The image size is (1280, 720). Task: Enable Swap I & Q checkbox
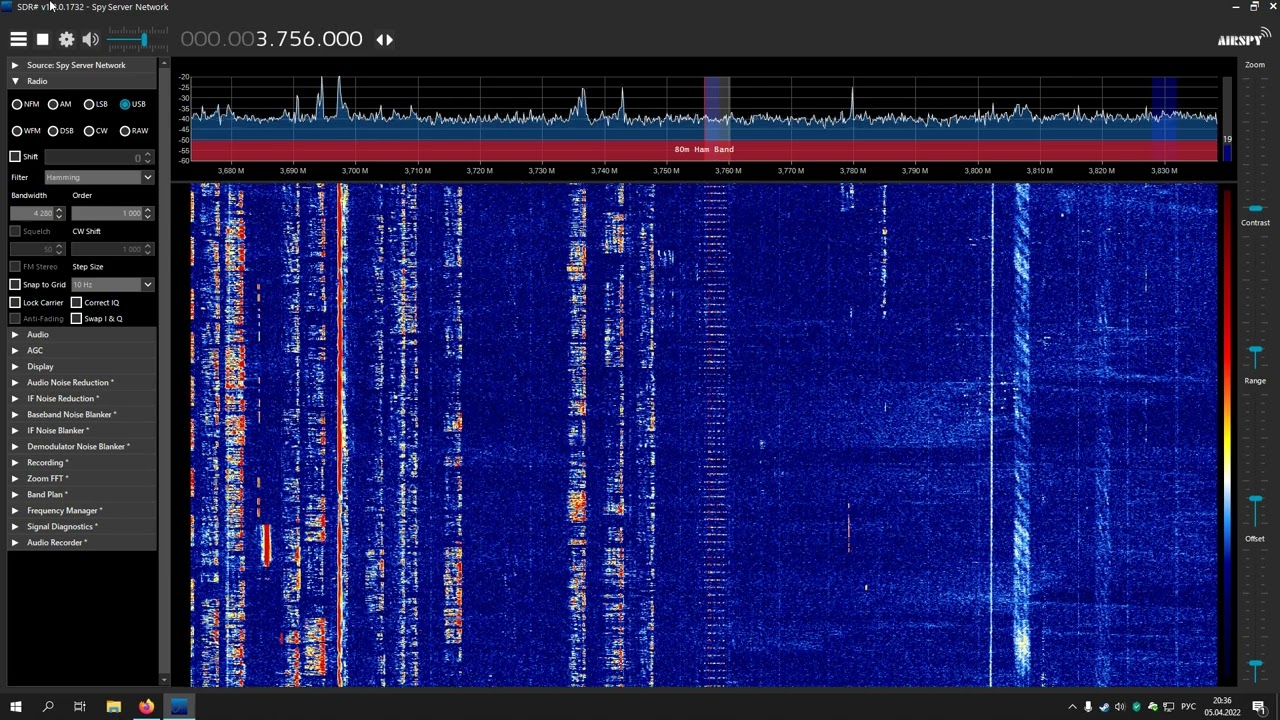pos(76,318)
